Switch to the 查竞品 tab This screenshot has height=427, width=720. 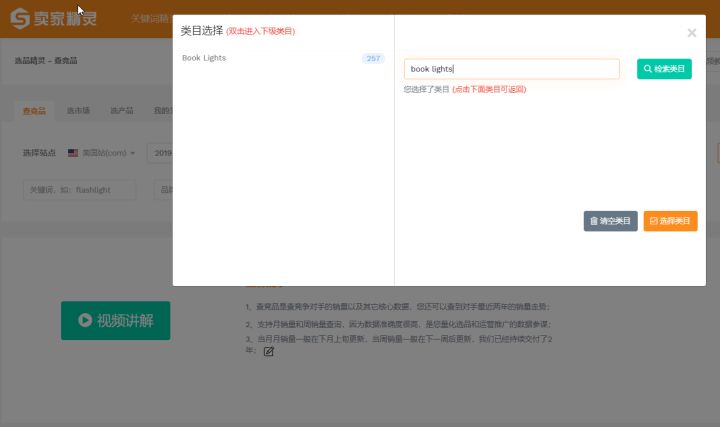coord(34,111)
